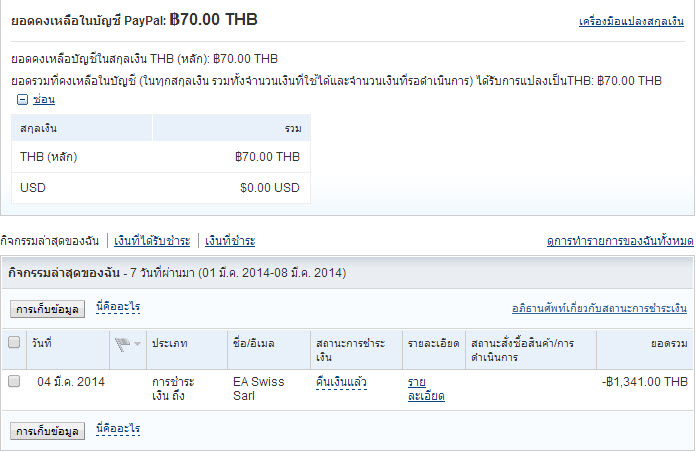This screenshot has width=696, height=452.
Task: Click lower นี่คืออะไร help link
Action: click(118, 429)
